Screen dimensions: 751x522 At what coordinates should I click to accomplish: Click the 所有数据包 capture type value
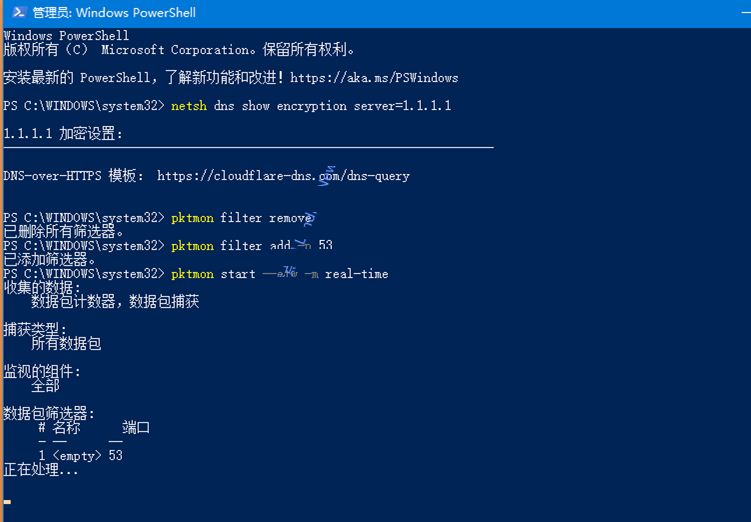(66, 344)
